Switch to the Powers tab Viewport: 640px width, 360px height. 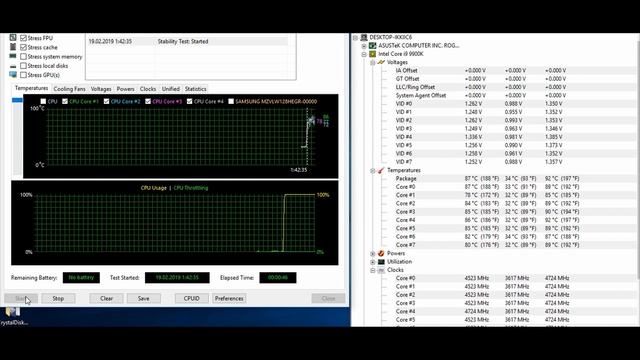click(125, 89)
